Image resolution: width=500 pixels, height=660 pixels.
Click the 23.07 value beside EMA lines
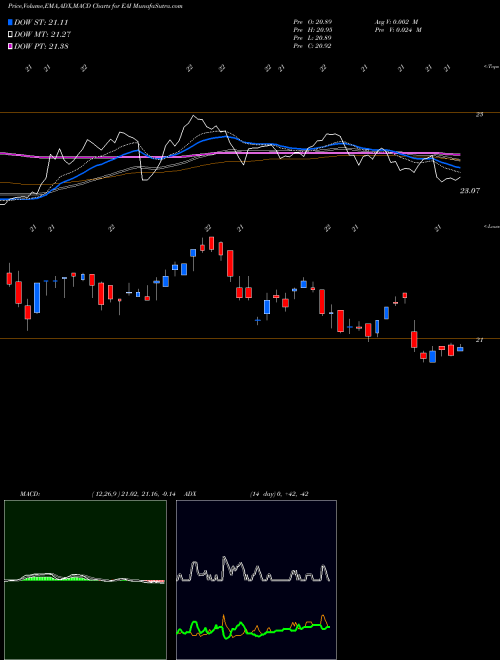(469, 191)
